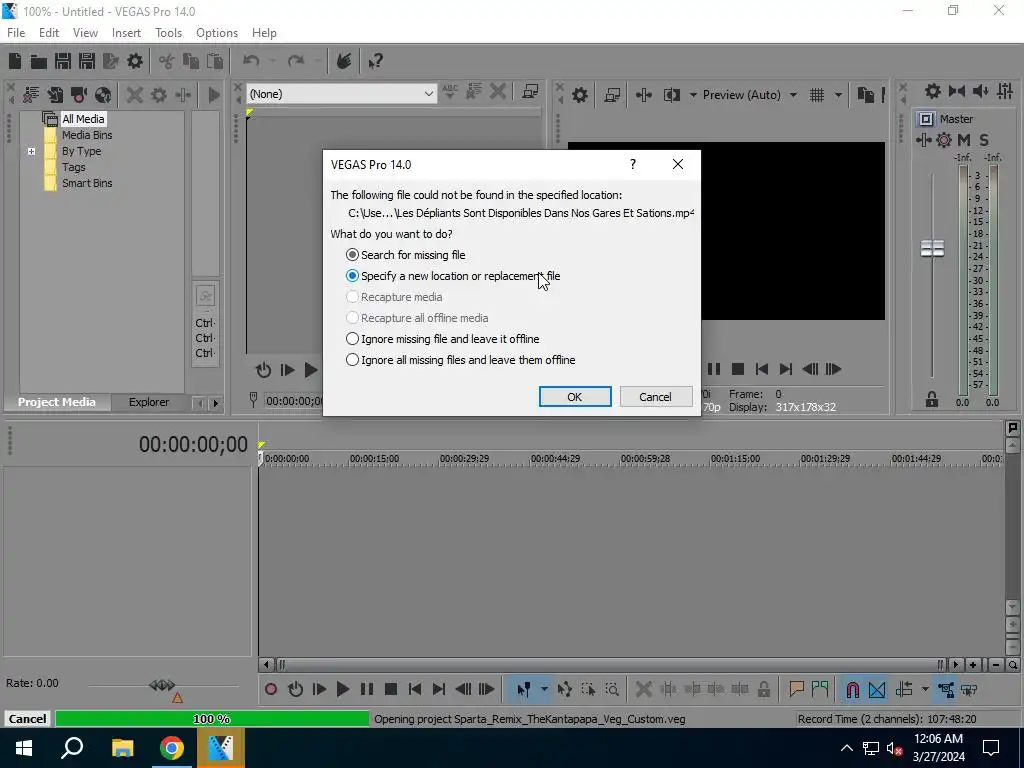Screen dimensions: 1024x768
Task: Open Overlays grid dropdown arrow
Action: tap(838, 95)
